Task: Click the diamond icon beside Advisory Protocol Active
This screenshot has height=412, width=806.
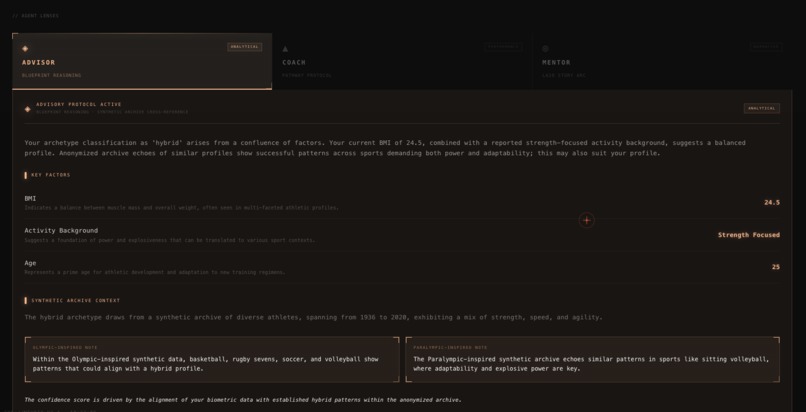Action: coord(28,109)
